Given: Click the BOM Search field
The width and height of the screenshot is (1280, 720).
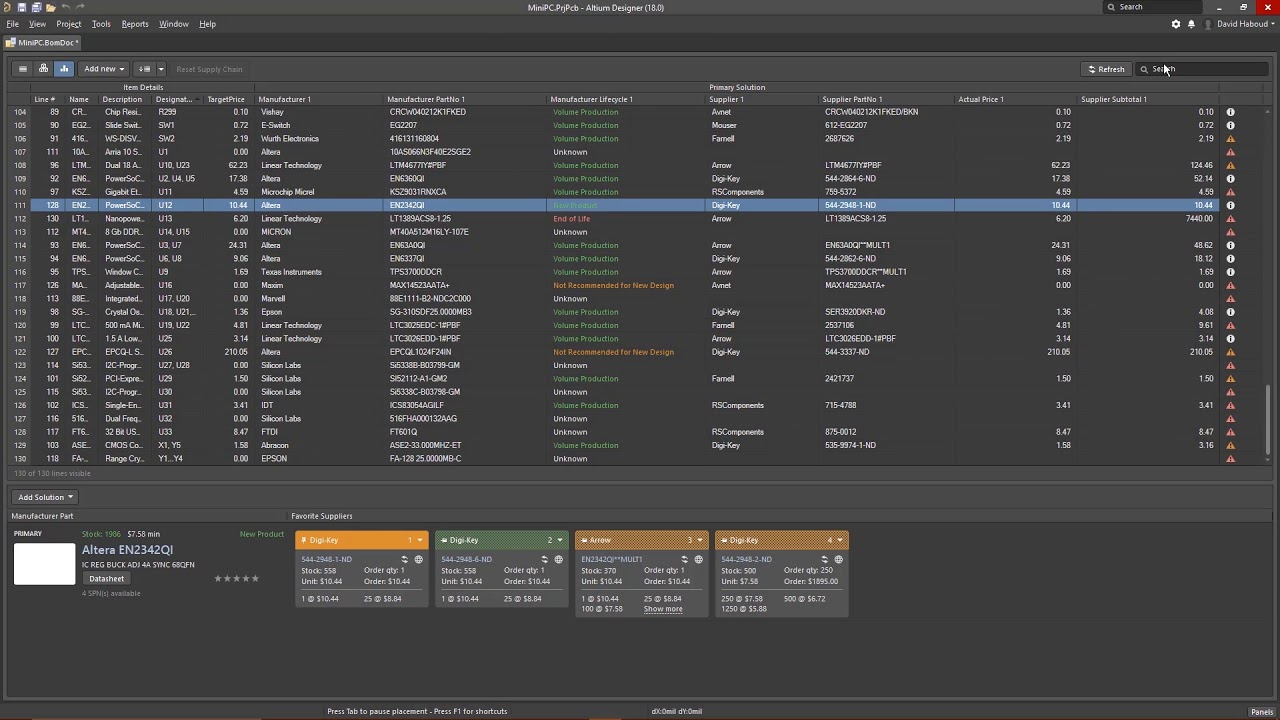Looking at the screenshot, I should pyautogui.click(x=1203, y=69).
